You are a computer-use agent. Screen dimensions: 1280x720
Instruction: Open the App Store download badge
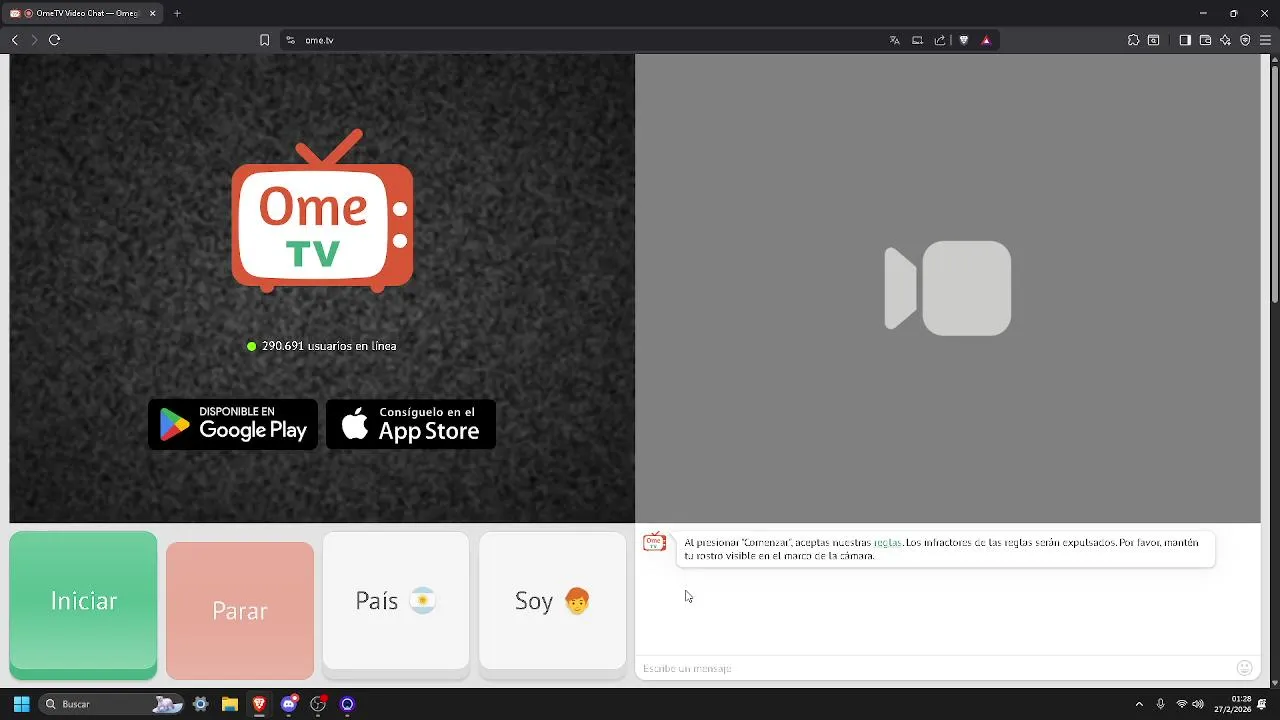tap(411, 424)
